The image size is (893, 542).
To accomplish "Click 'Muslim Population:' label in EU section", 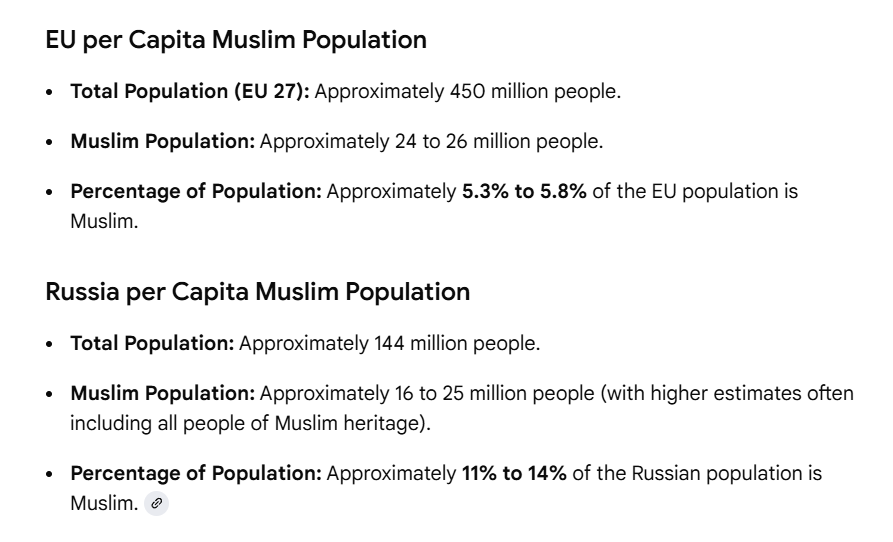I will tap(162, 142).
